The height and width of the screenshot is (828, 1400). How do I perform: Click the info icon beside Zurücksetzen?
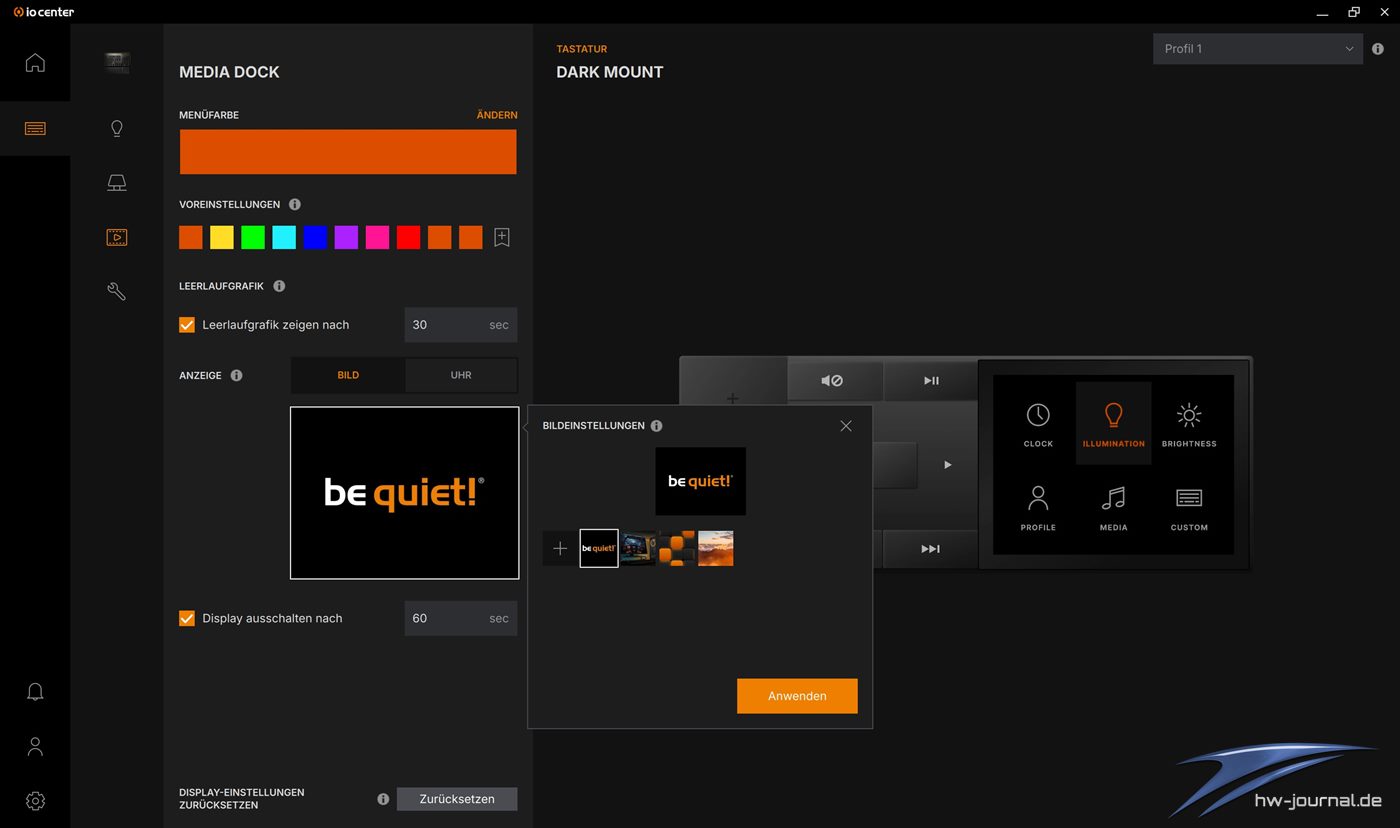(x=383, y=799)
